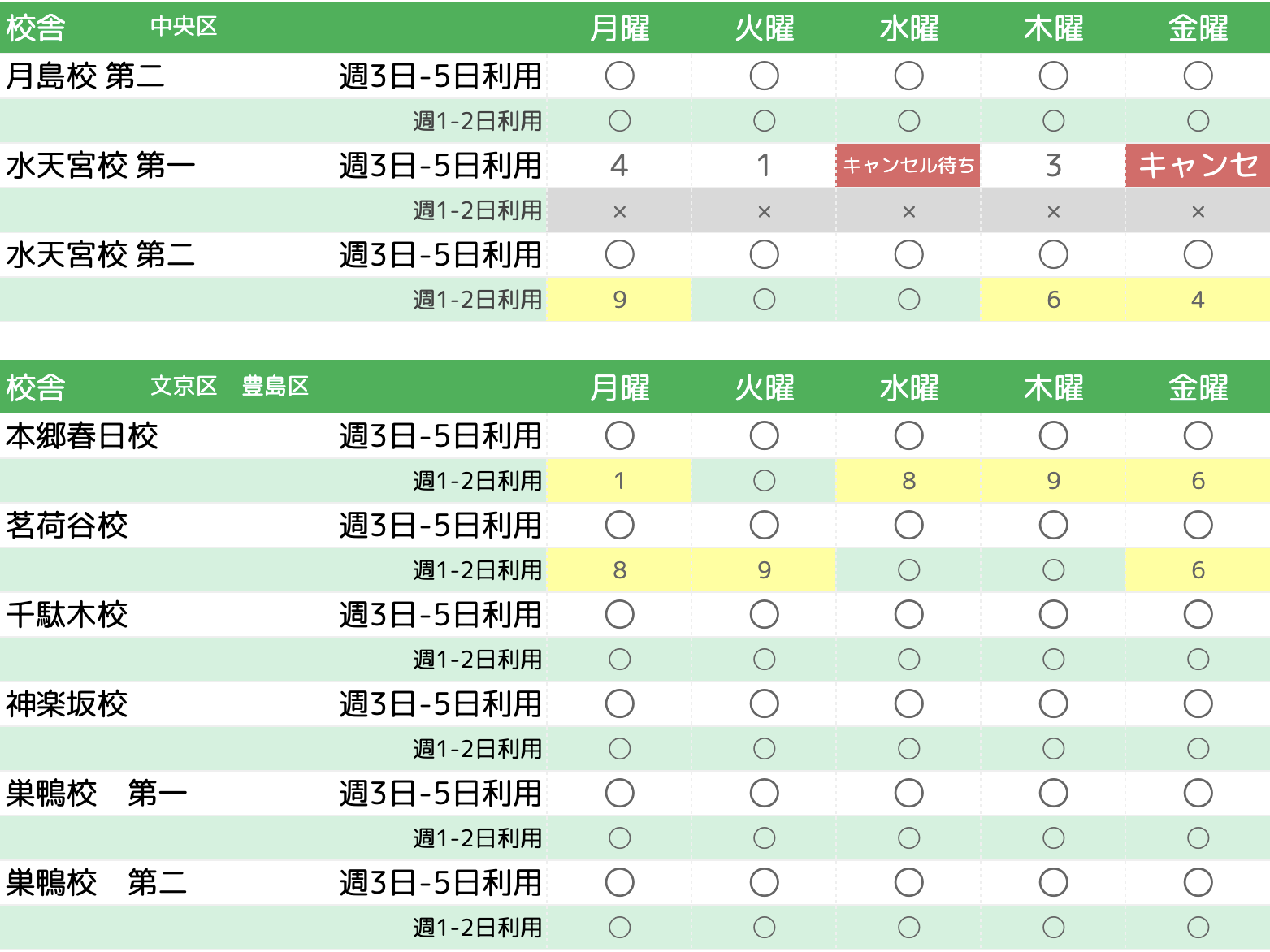This screenshot has height=952, width=1270.
Task: Select Friday circle for 千駄木校 週3日-5日利用
Action: tap(1198, 615)
